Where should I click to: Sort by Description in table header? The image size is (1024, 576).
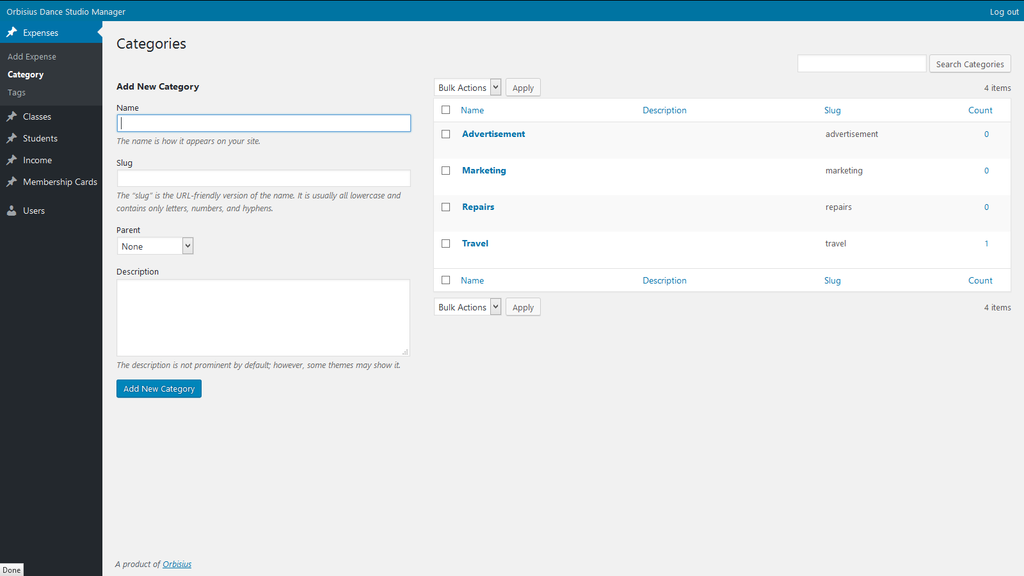coord(664,110)
